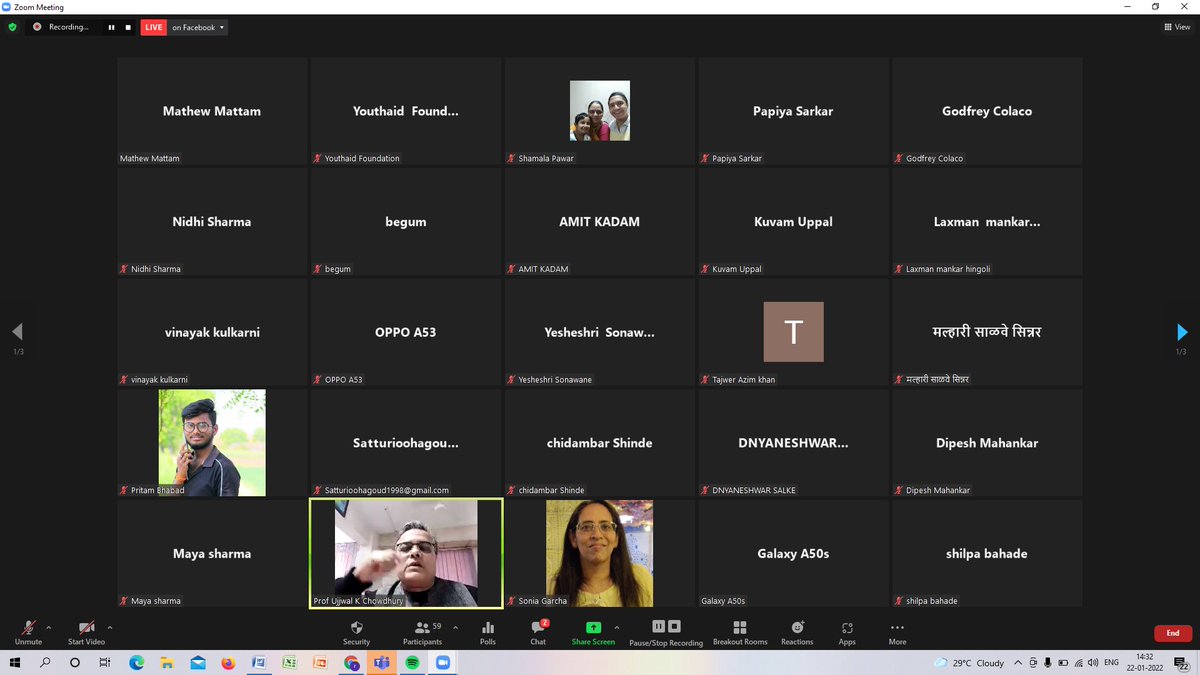Click Papiya Sarkar name label
Screen dimensions: 1200x675
coord(737,158)
